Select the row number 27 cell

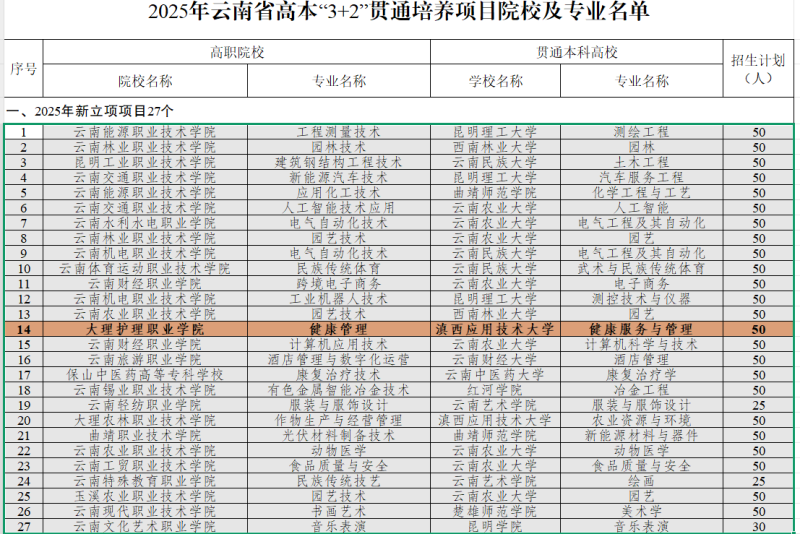(24, 526)
